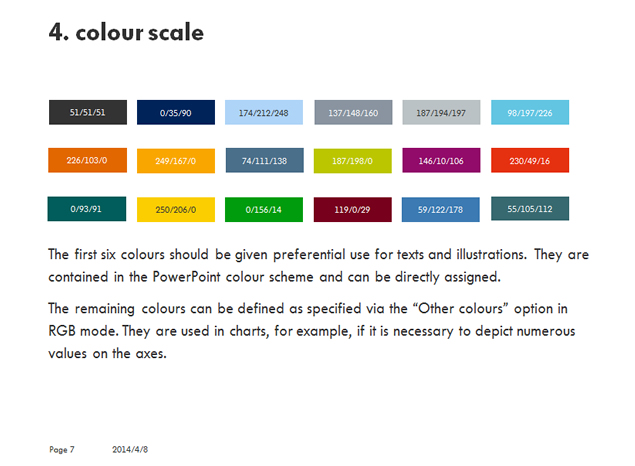635x466 pixels.
Task: Click the magenta 146/10/106 swatch
Action: coord(441,160)
